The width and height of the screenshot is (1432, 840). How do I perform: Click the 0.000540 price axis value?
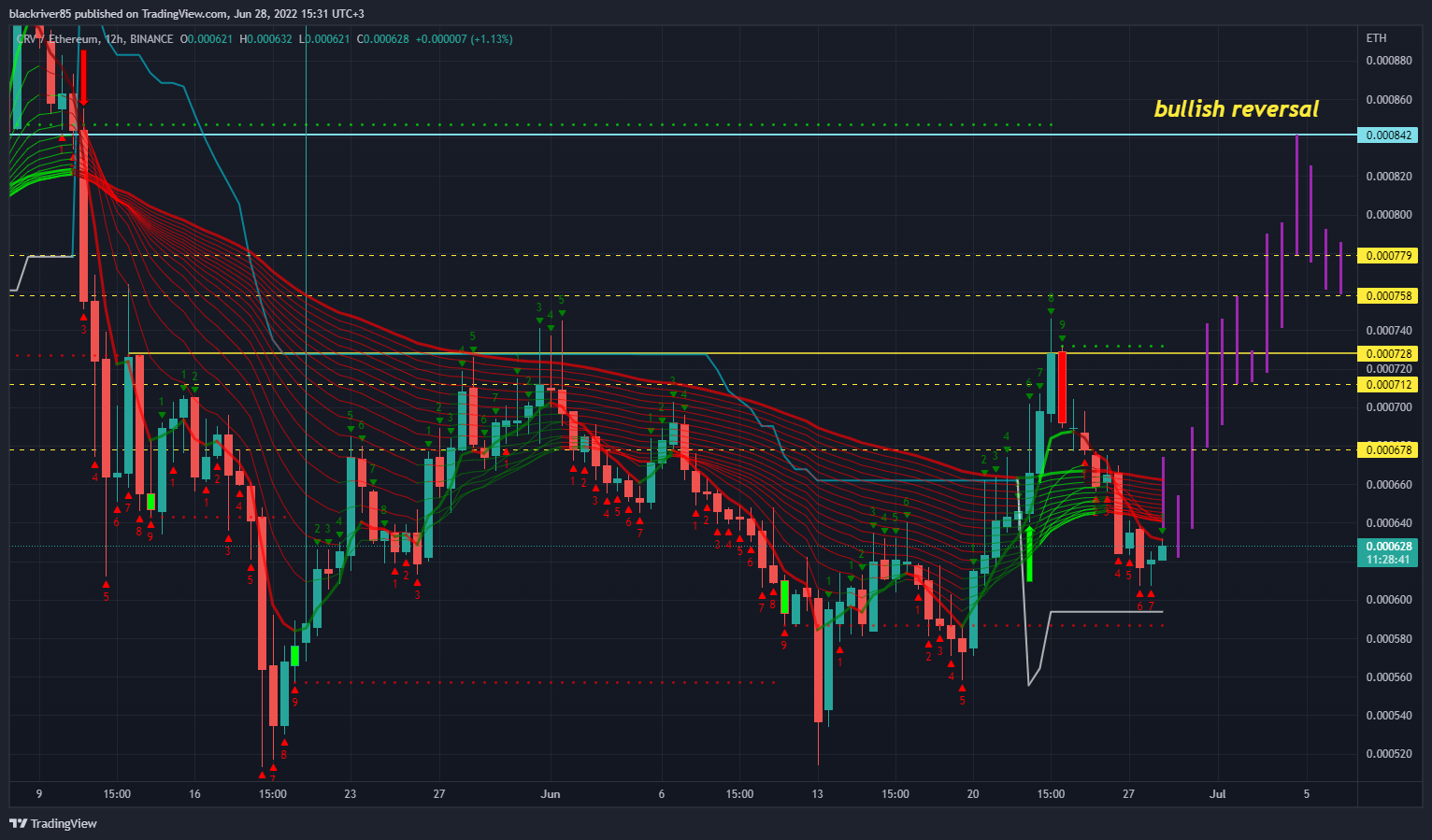tap(1388, 716)
